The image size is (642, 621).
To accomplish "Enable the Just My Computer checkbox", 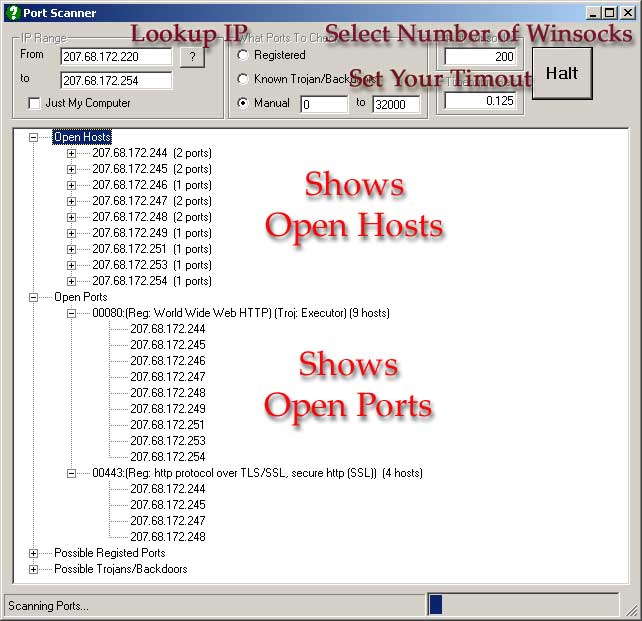I will click(x=35, y=103).
